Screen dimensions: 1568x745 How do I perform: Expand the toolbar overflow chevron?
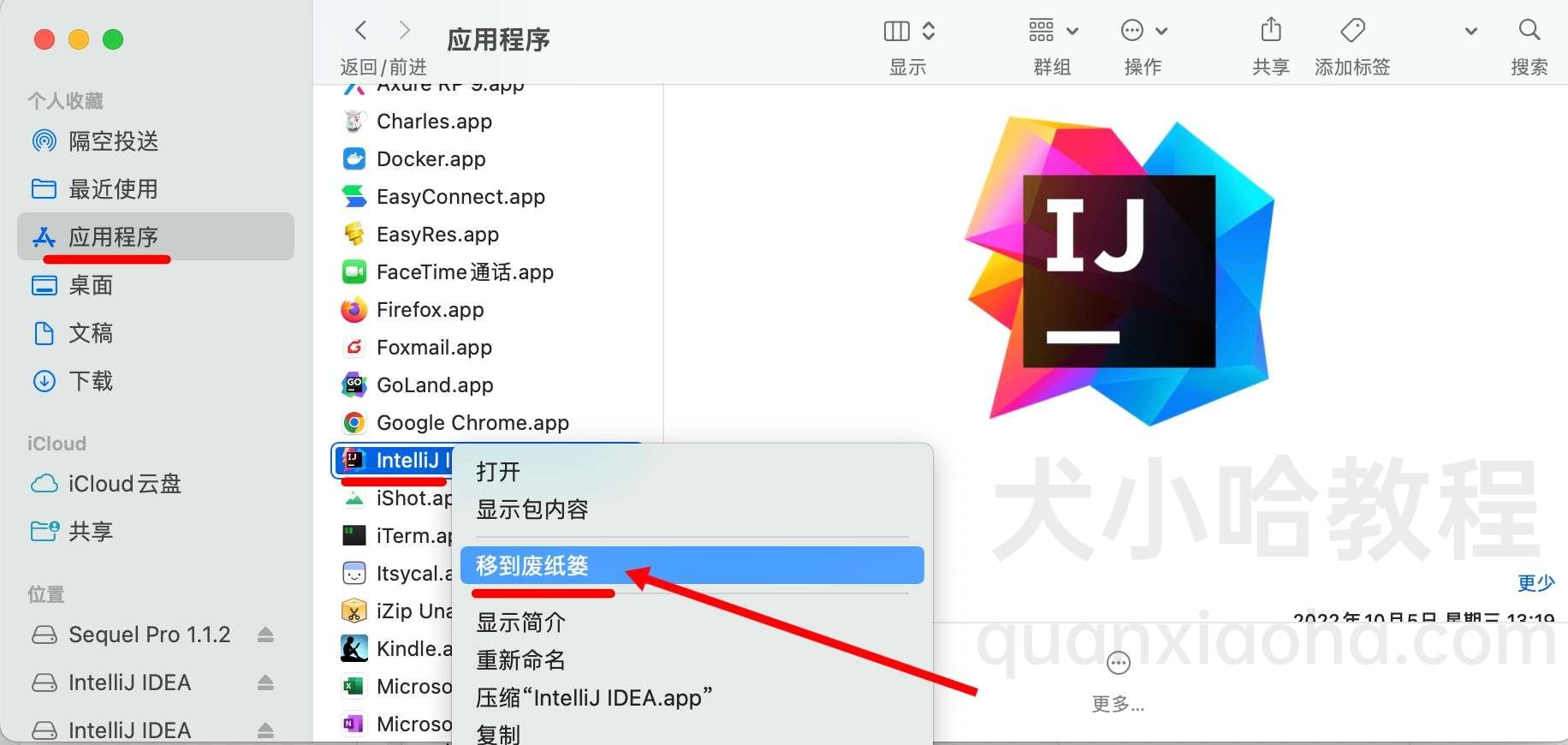point(1470,32)
